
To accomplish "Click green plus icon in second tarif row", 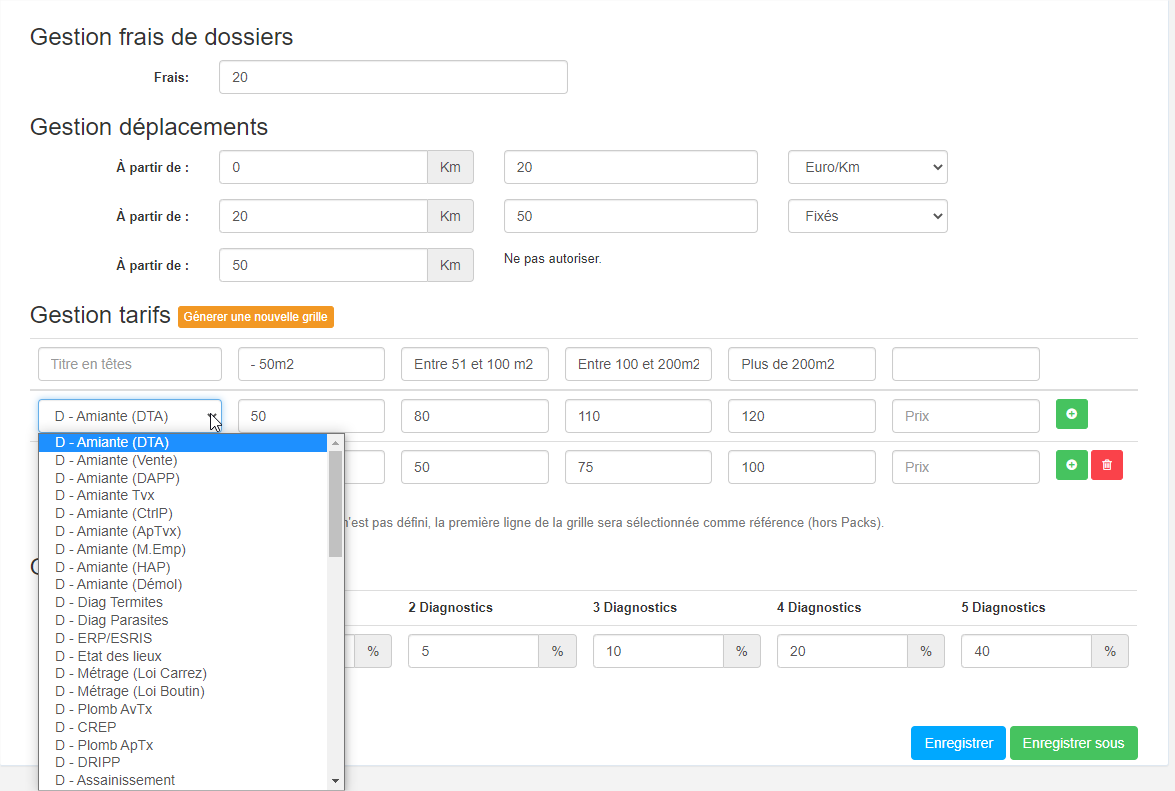I will (x=1072, y=465).
